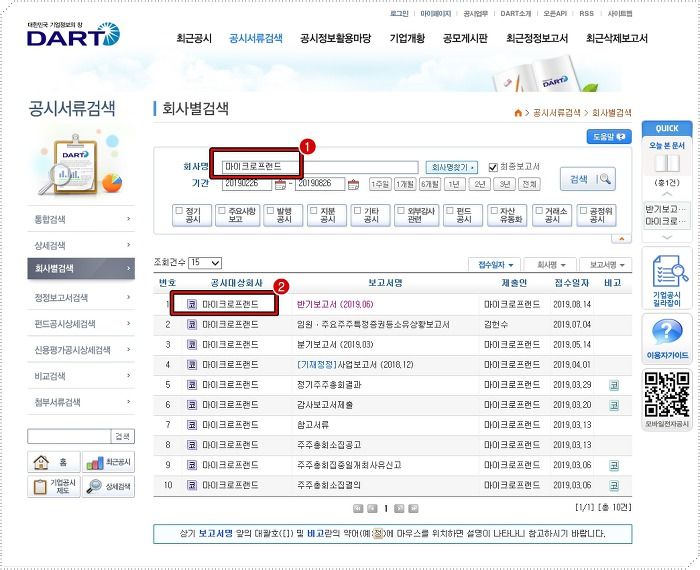Check the 외부감사 관련 checkbox
700x570 pixels.
point(401,211)
